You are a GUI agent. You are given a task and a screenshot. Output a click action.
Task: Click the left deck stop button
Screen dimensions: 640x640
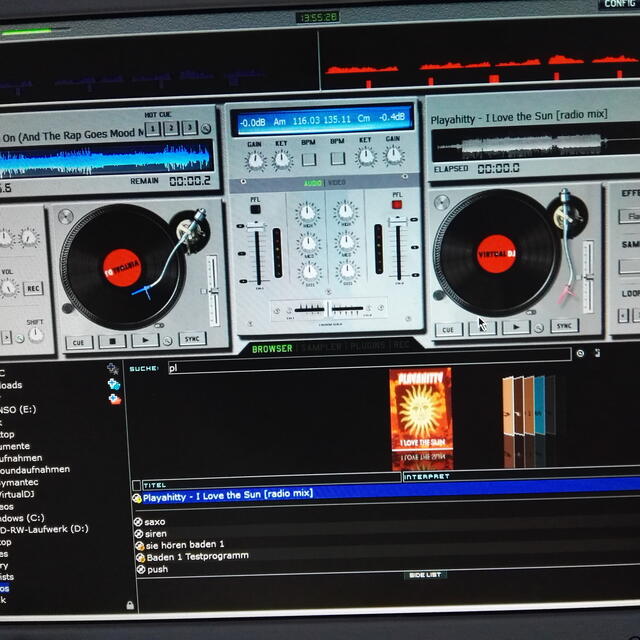[x=113, y=341]
